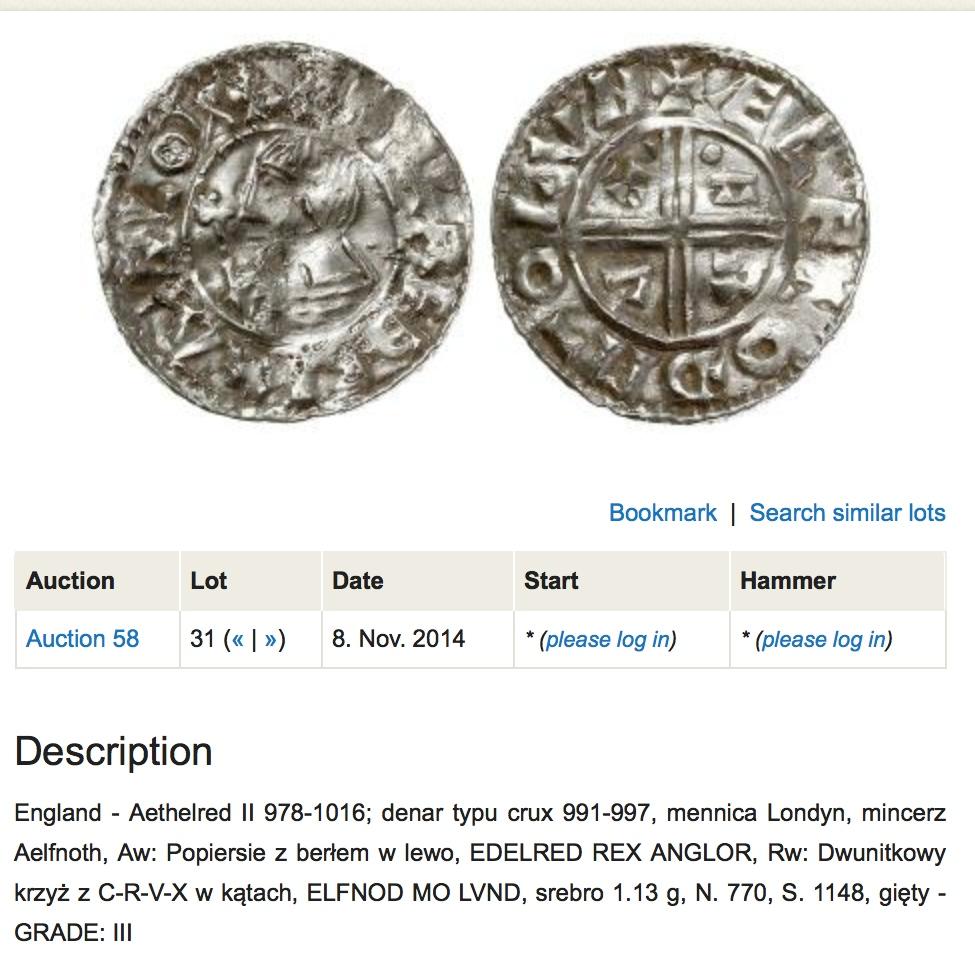Go to previous lot with « arrow
Image resolution: width=975 pixels, height=969 pixels.
pos(238,639)
